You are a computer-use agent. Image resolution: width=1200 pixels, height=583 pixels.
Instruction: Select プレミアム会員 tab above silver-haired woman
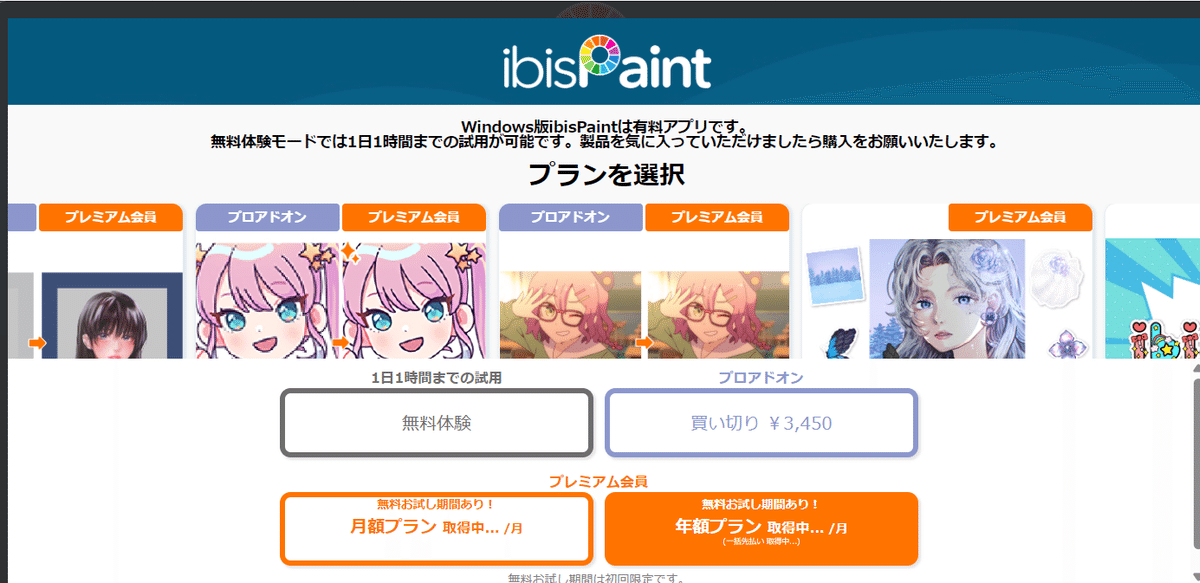point(1020,217)
